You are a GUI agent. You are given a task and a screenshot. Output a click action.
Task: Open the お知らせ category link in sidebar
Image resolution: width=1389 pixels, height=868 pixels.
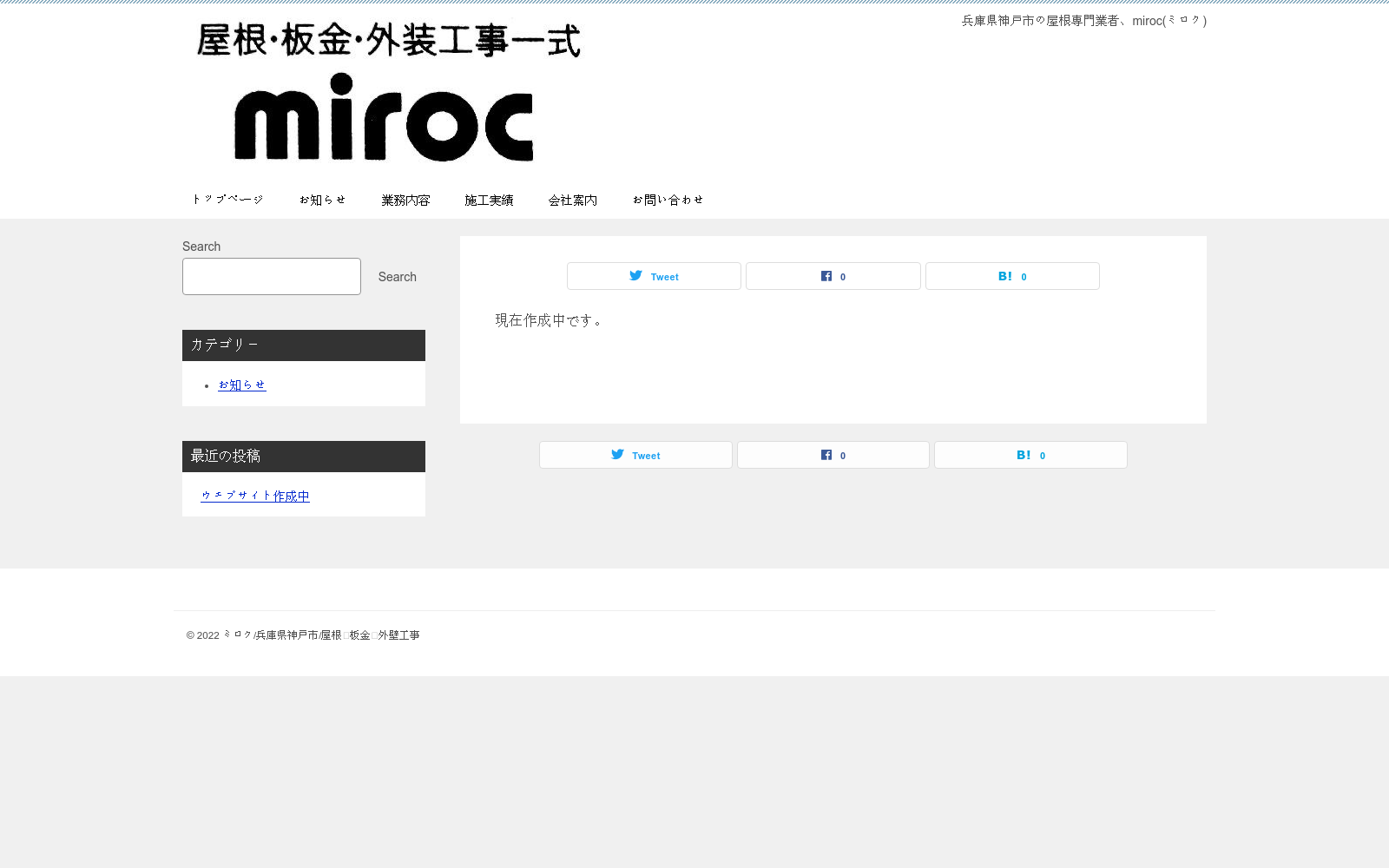click(242, 385)
